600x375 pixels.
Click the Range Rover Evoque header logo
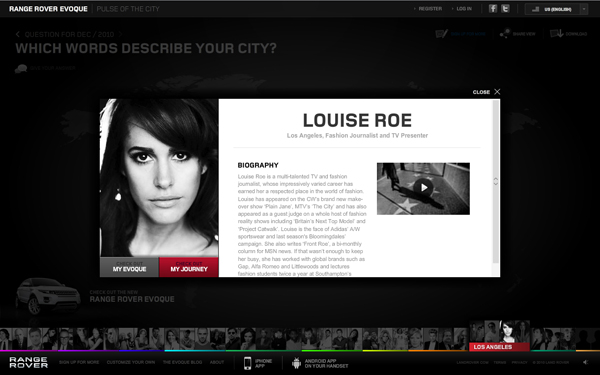[x=48, y=9]
